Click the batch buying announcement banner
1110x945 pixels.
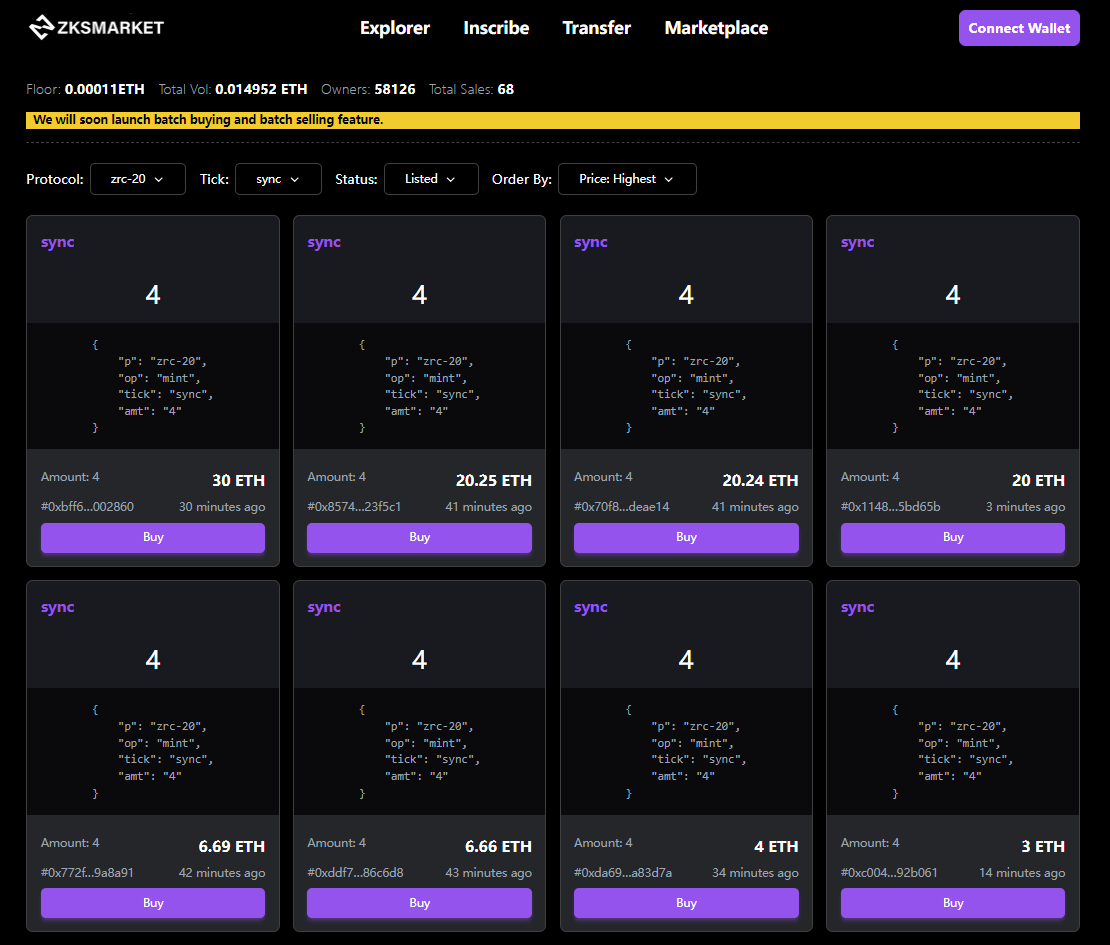[553, 120]
